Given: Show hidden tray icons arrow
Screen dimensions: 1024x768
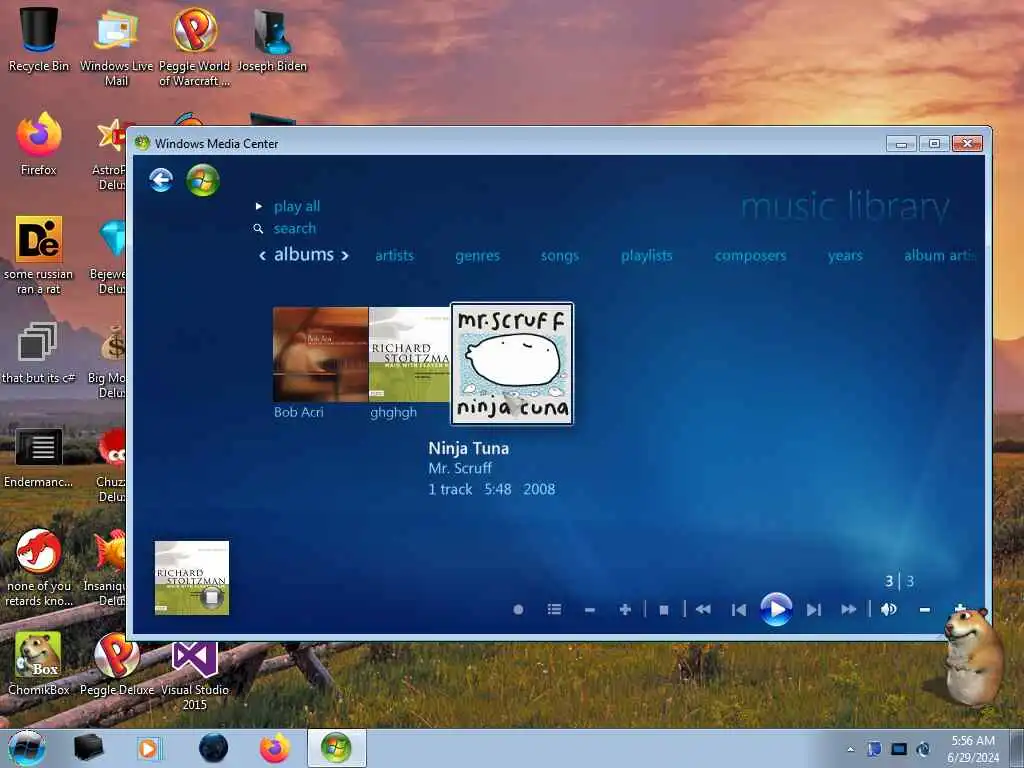Looking at the screenshot, I should pyautogui.click(x=850, y=749).
